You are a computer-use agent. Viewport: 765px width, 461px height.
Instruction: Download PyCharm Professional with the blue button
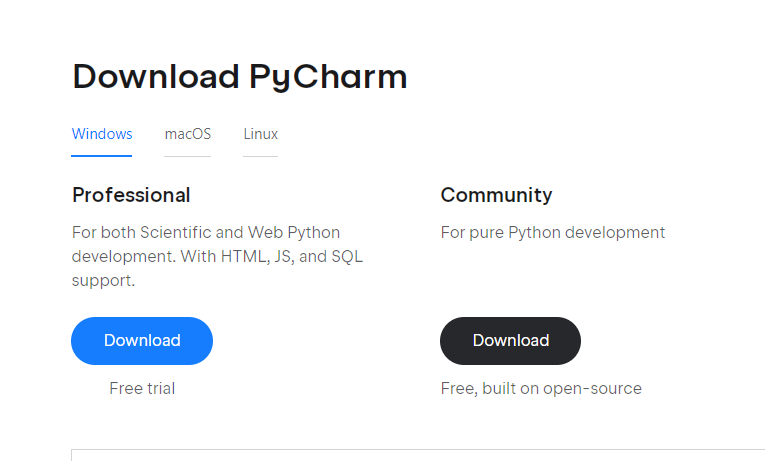tap(142, 341)
